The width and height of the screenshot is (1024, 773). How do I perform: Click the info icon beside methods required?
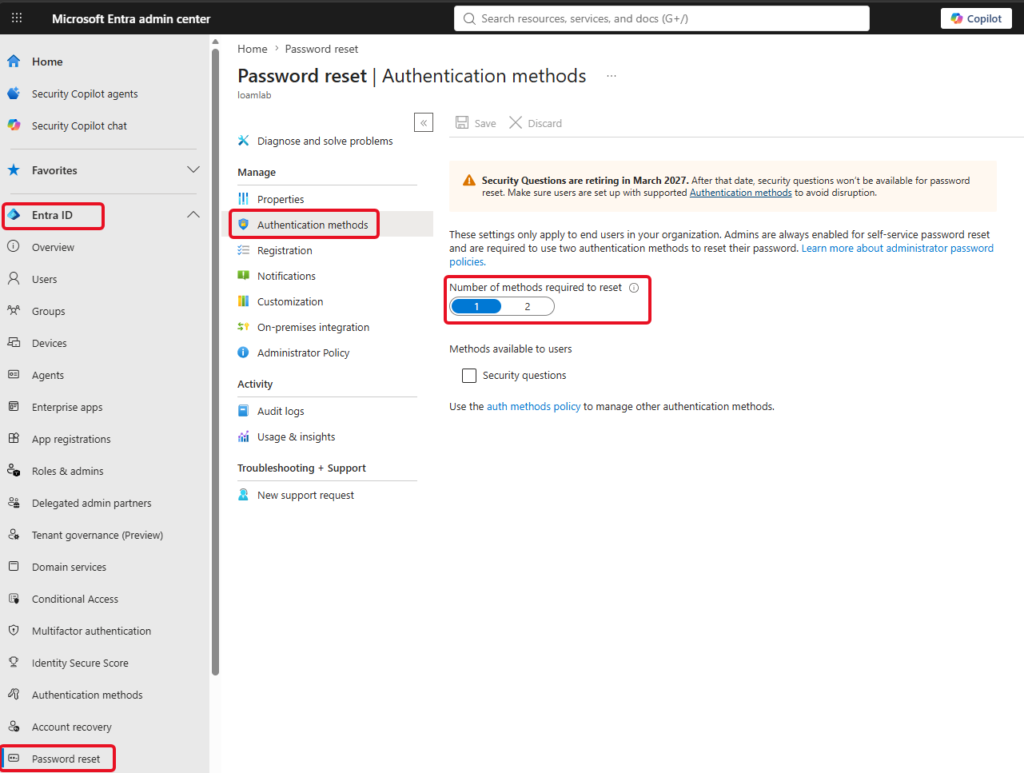pyautogui.click(x=634, y=288)
